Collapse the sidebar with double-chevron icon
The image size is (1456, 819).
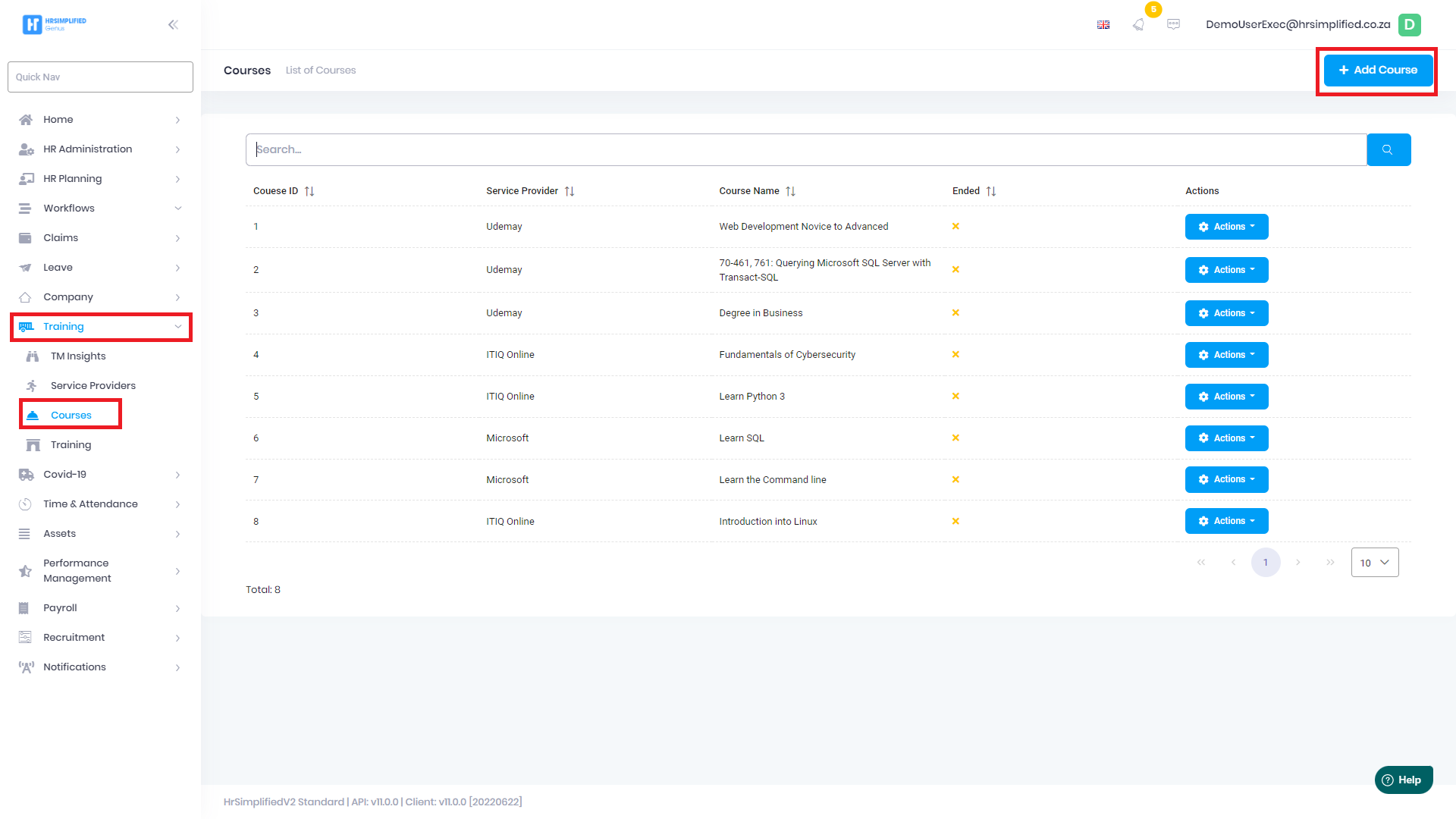[x=173, y=24]
